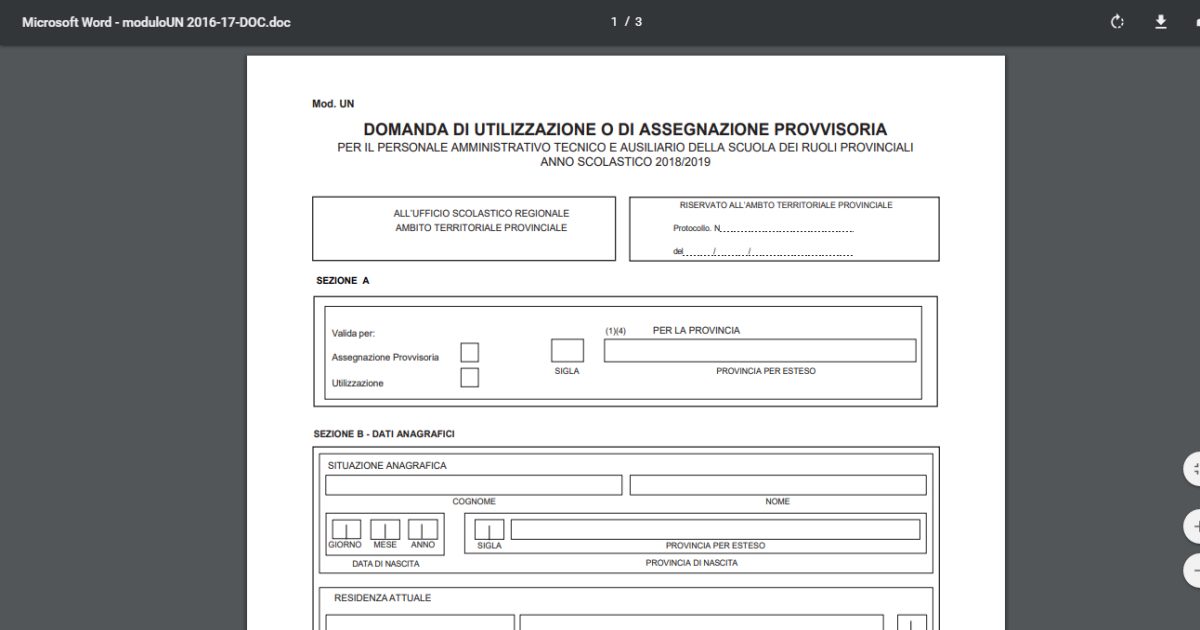Check the Utilizzazione checkbox
1200x630 pixels.
coord(468,377)
